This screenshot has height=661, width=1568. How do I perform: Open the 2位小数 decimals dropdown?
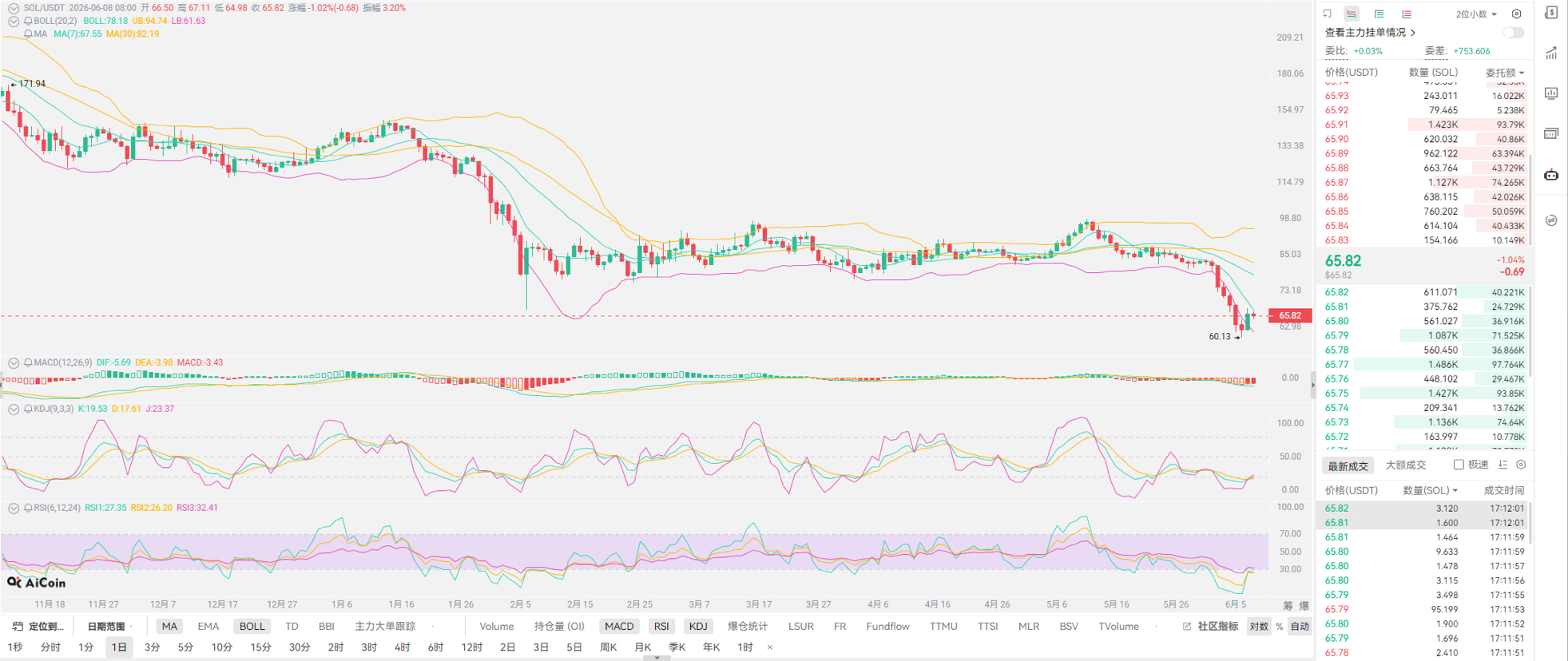(x=1476, y=14)
